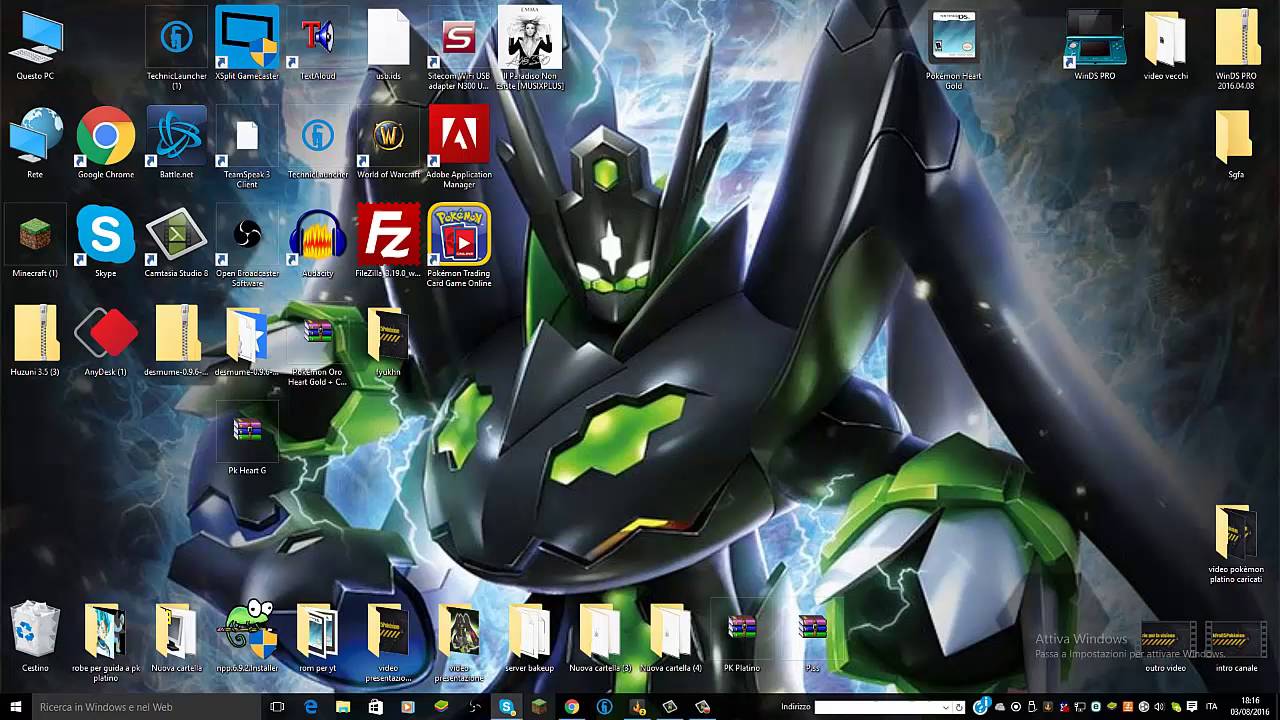Open the Sitecom WiFi USB adapter shortcut
Viewport: 1280px width, 720px height.
pos(459,48)
